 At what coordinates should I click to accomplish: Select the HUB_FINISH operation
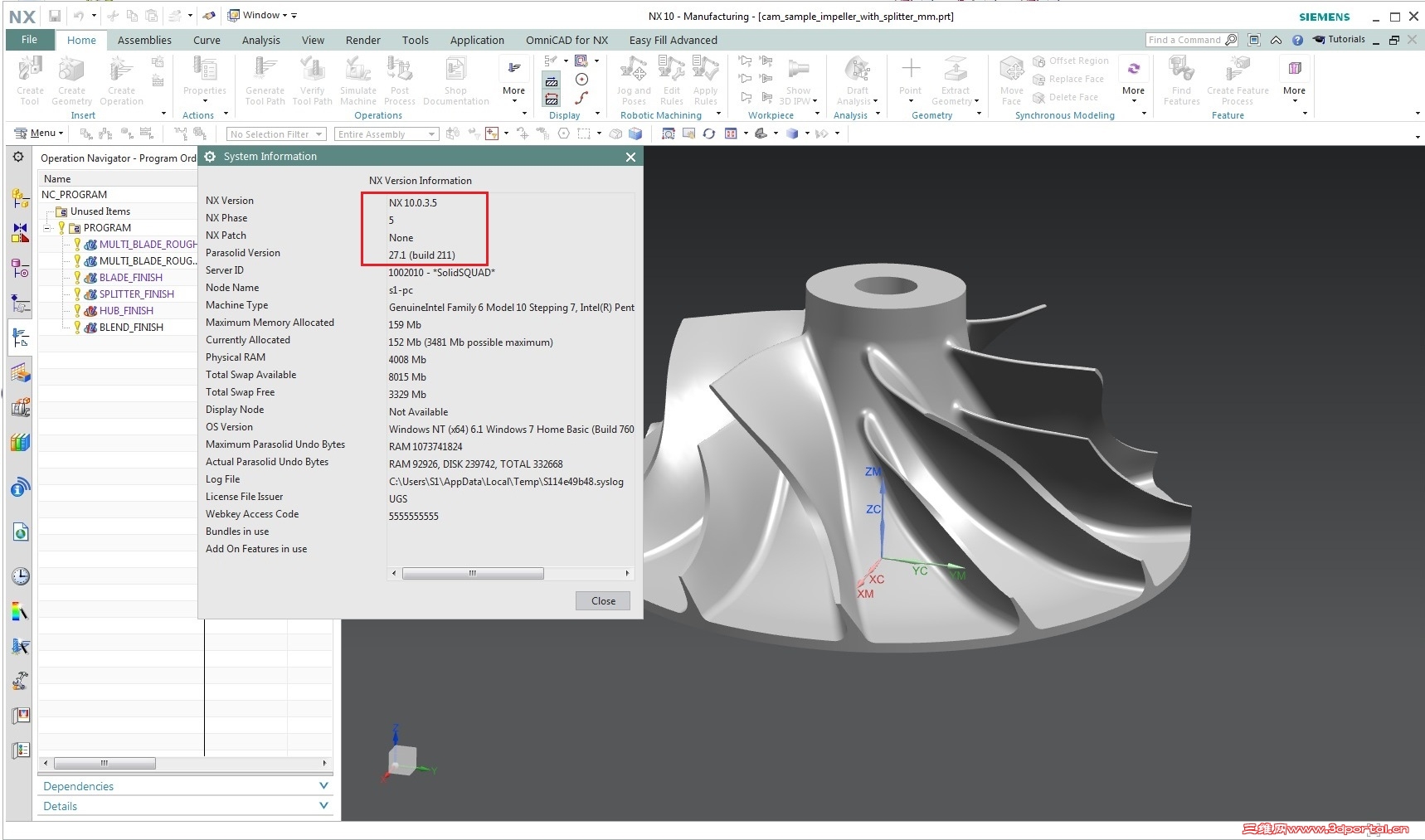pyautogui.click(x=126, y=310)
